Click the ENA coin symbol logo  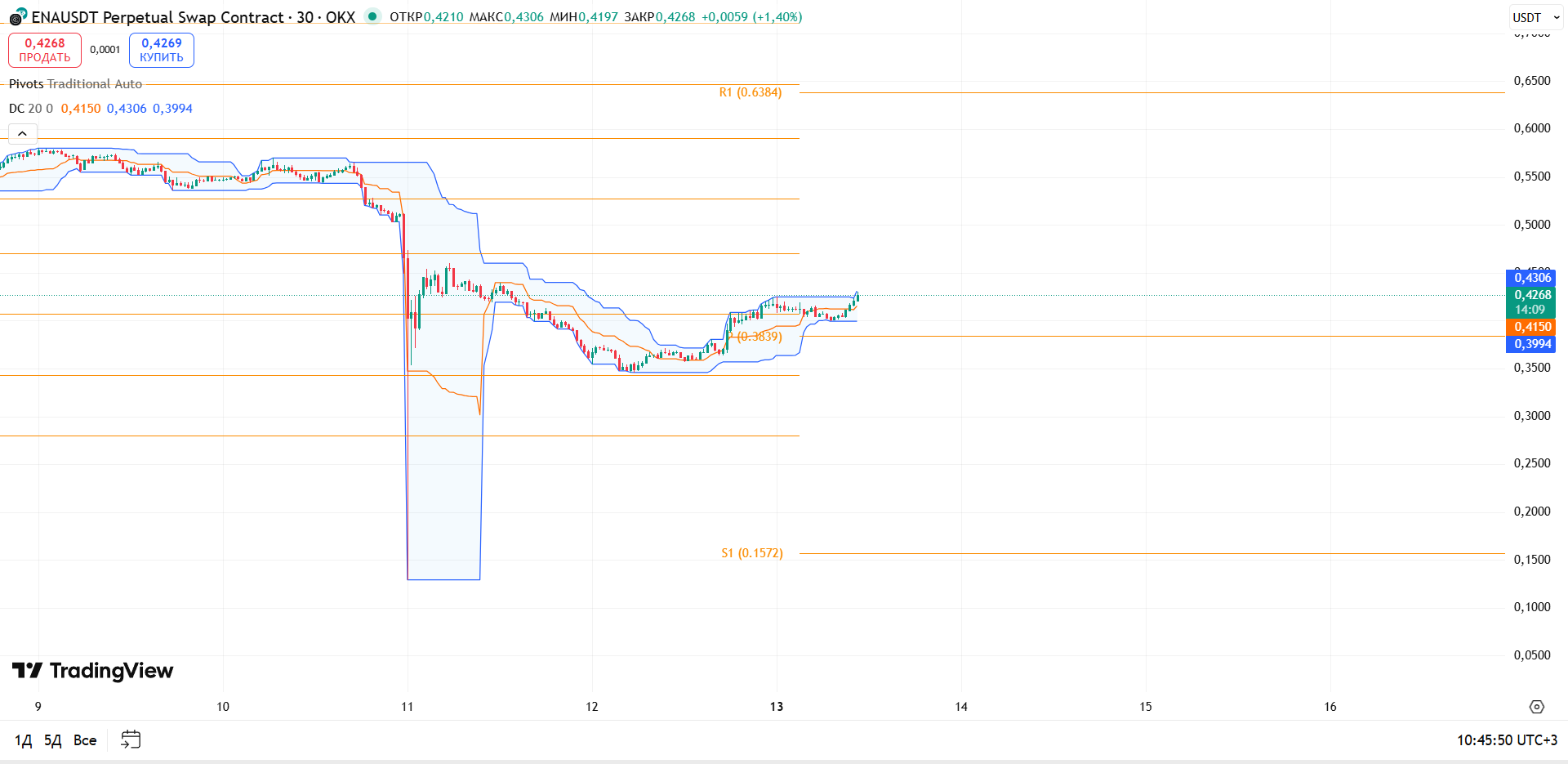point(18,16)
